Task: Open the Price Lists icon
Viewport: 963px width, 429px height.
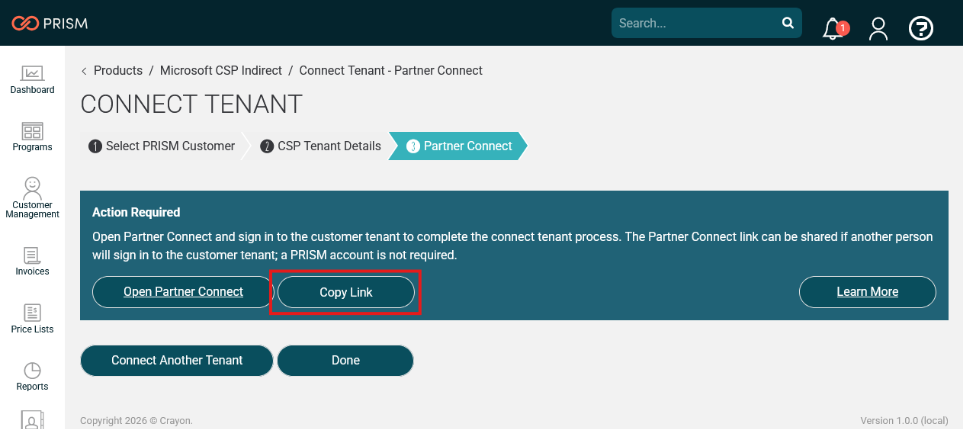Action: tap(32, 312)
